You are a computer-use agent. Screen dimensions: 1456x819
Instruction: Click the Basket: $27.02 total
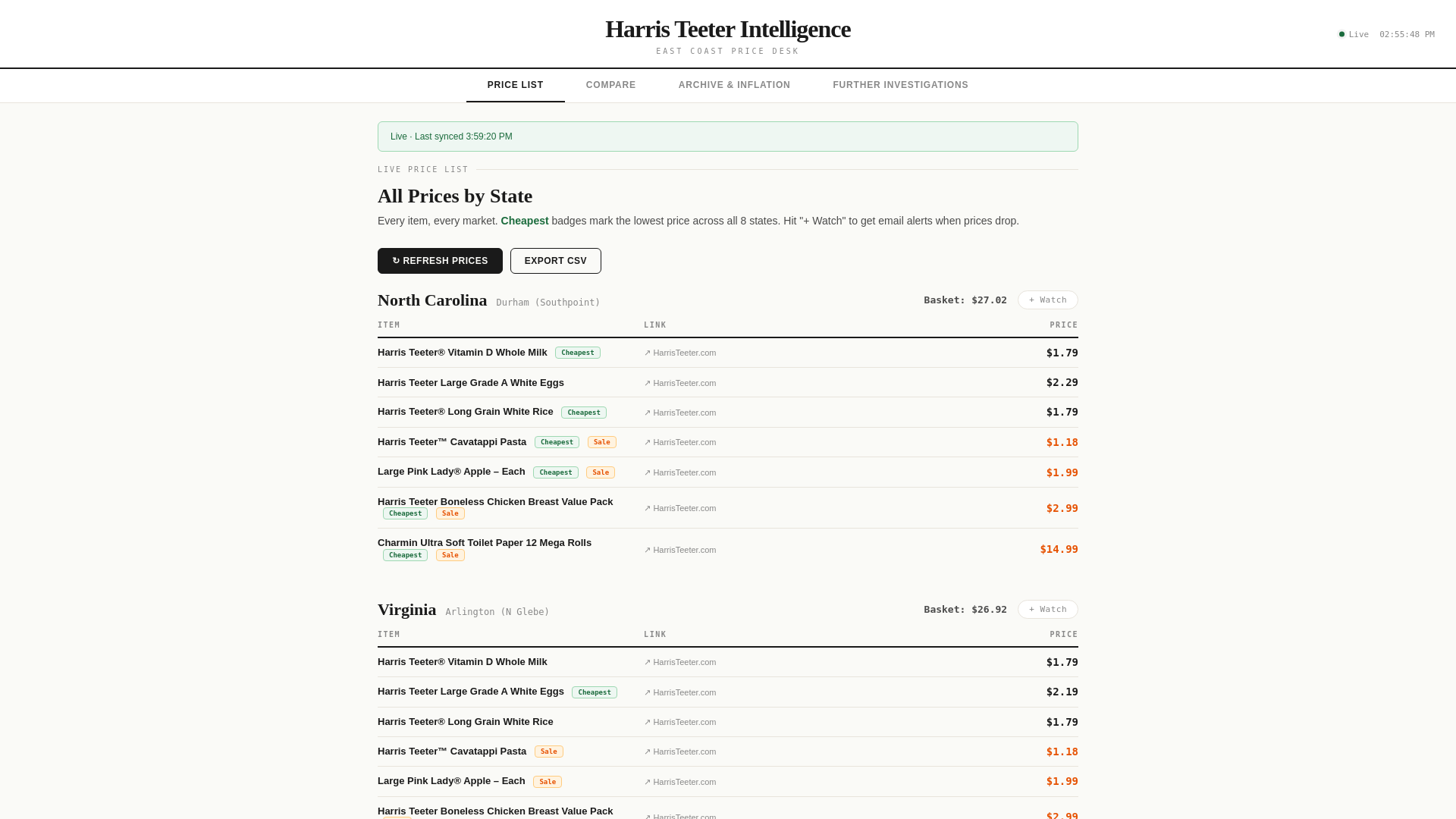click(x=965, y=300)
